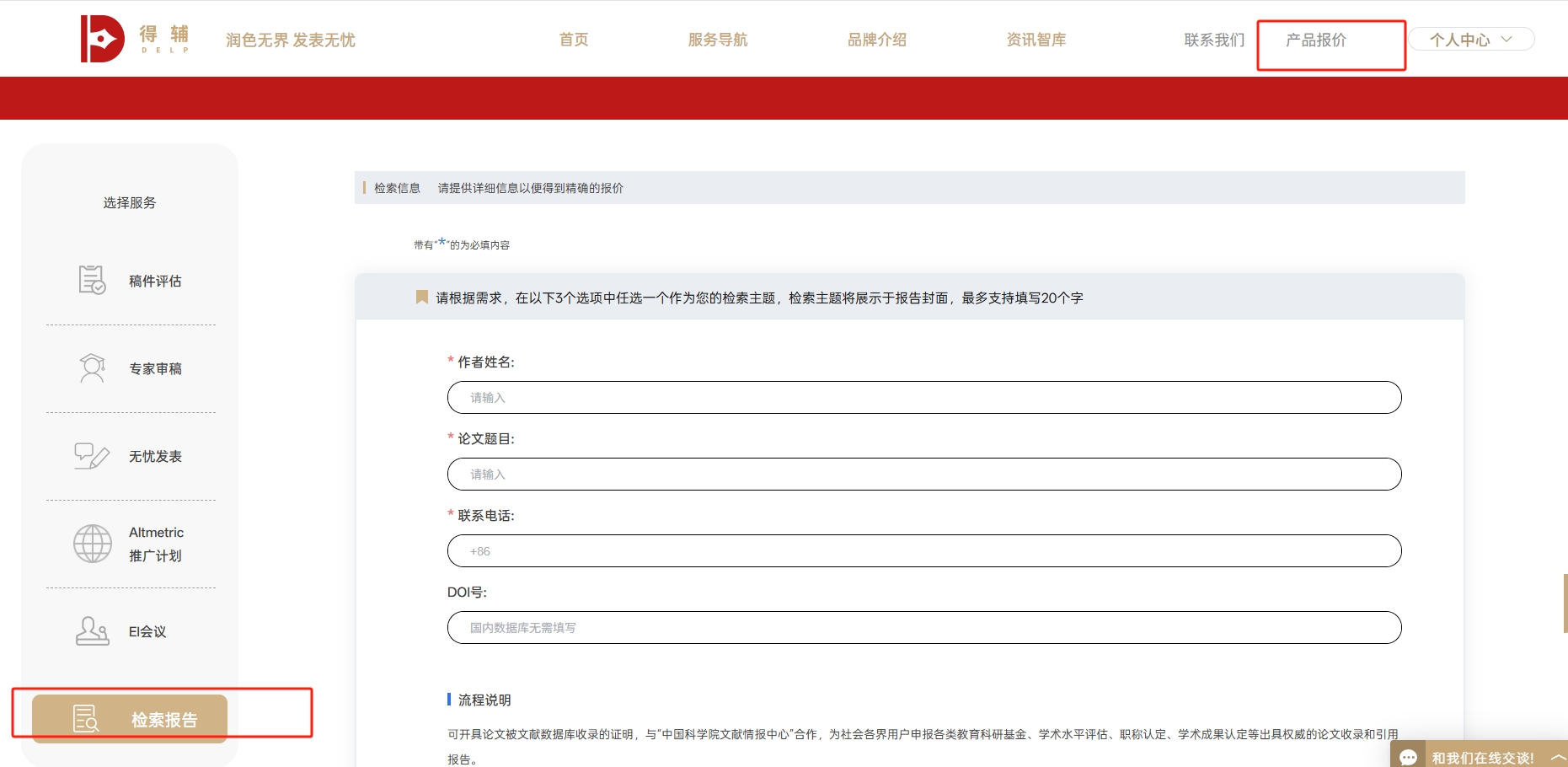
Task: Select the 稿件评估 clipboard icon
Action: coord(90,280)
